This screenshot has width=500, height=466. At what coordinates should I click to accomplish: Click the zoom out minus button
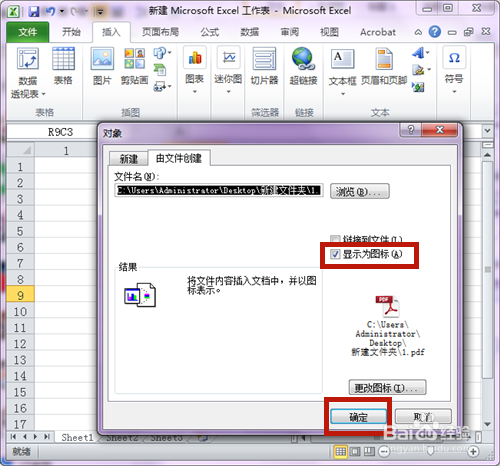pos(384,452)
